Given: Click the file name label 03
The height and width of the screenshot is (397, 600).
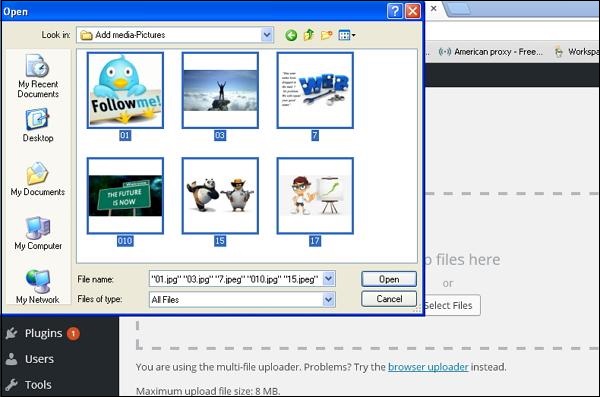Looking at the screenshot, I should coord(220,136).
